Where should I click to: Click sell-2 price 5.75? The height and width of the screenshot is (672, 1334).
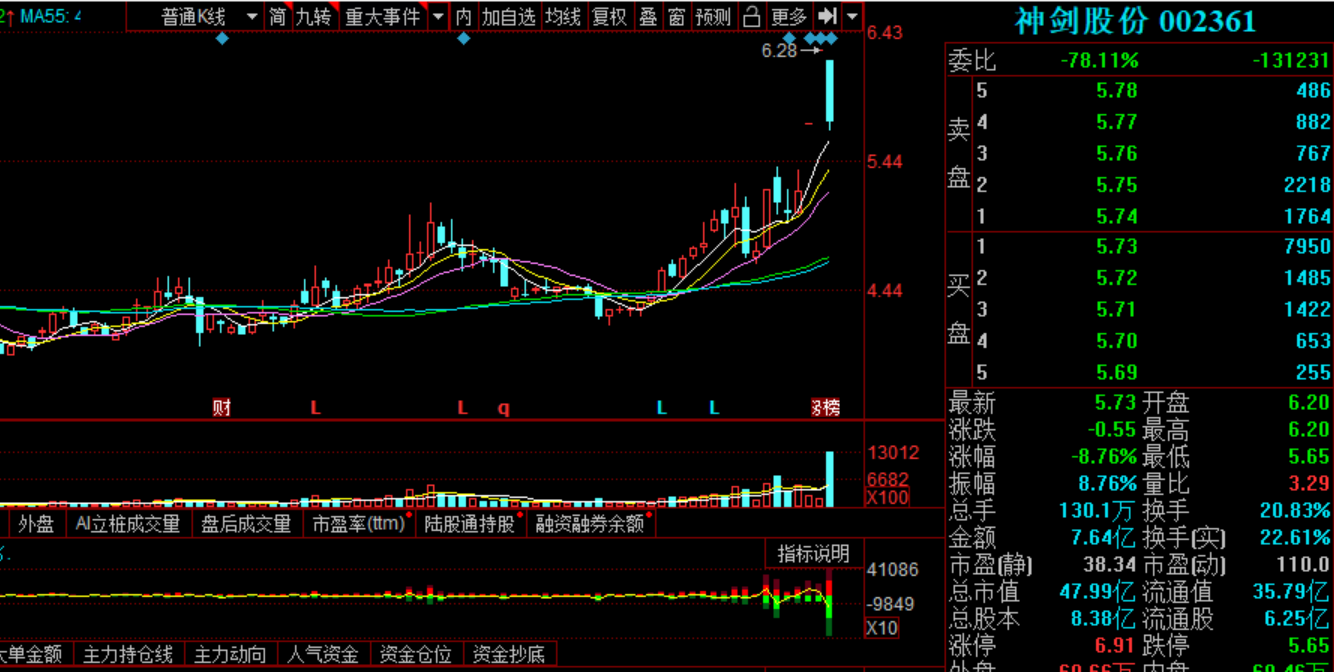(1116, 185)
